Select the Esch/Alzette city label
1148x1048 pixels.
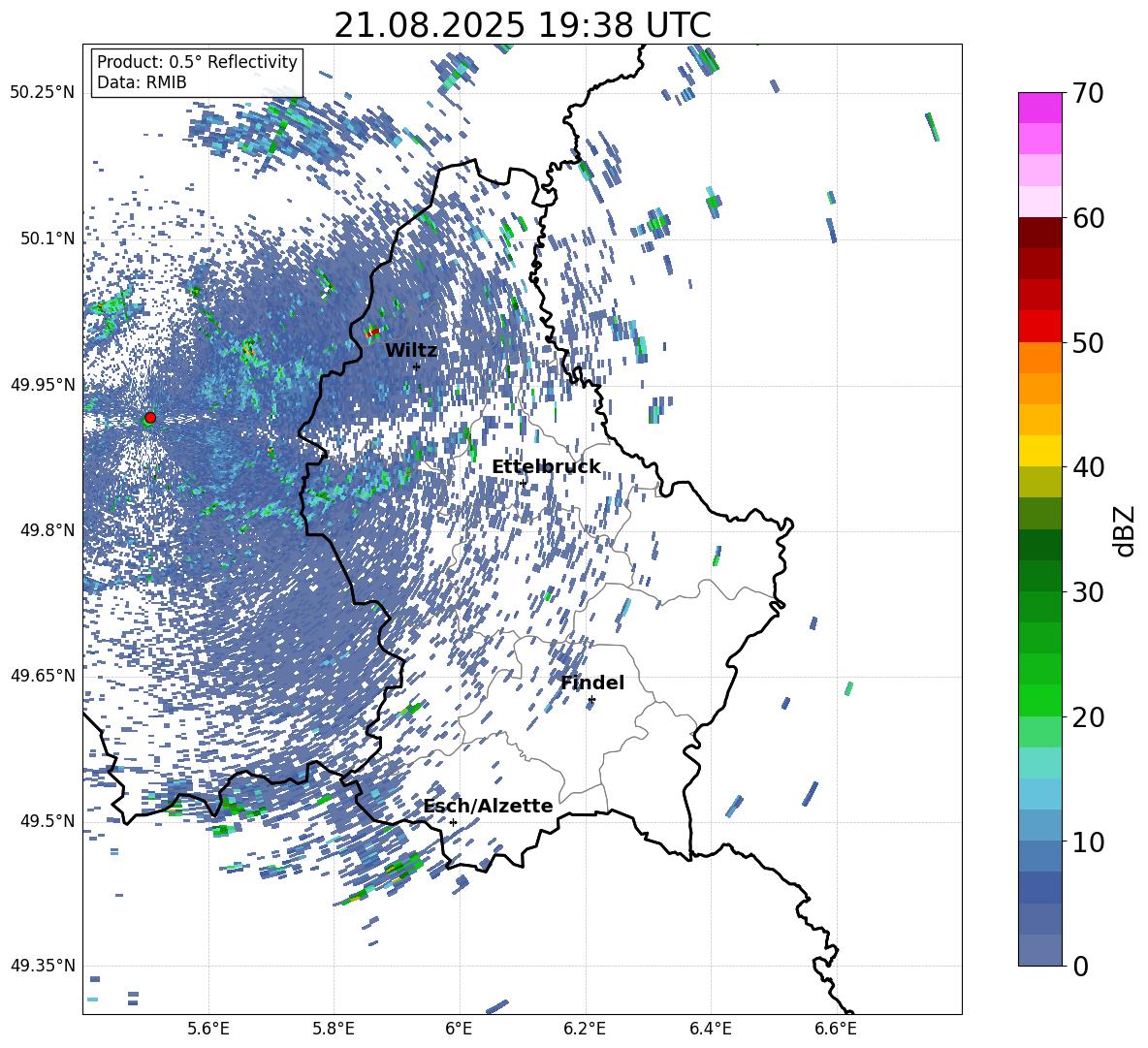[x=488, y=806]
